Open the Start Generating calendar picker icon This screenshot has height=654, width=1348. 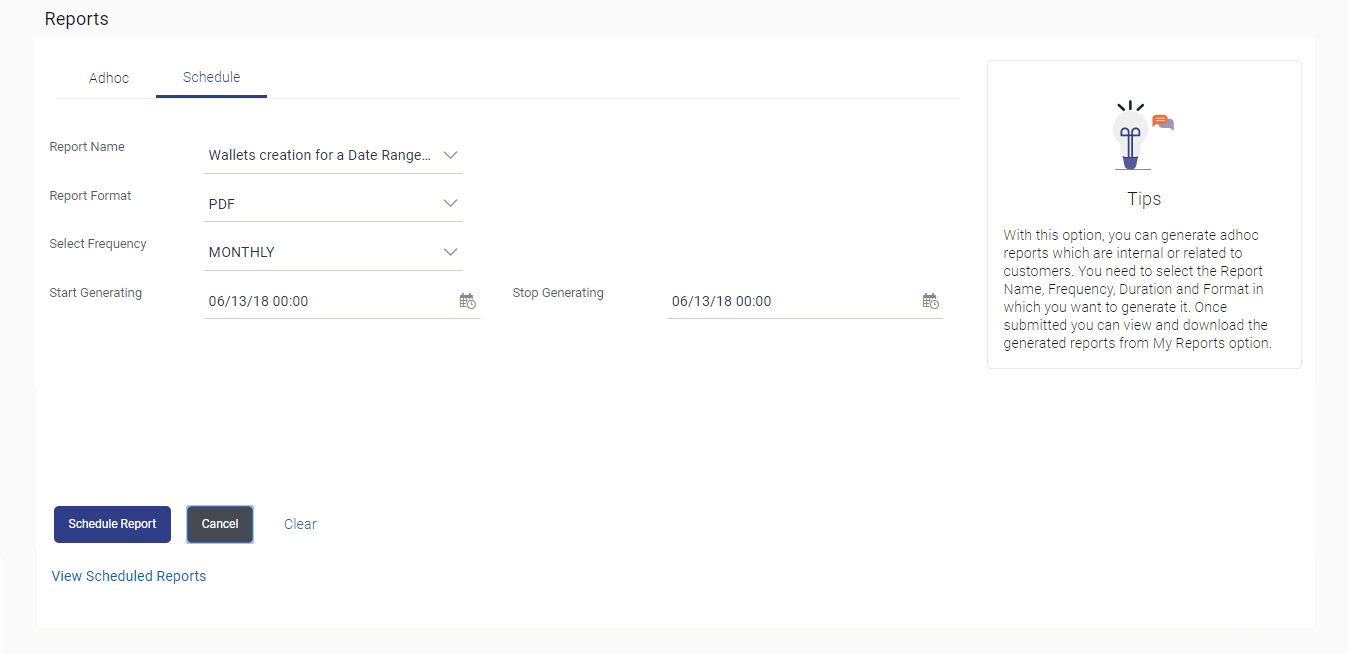467,301
